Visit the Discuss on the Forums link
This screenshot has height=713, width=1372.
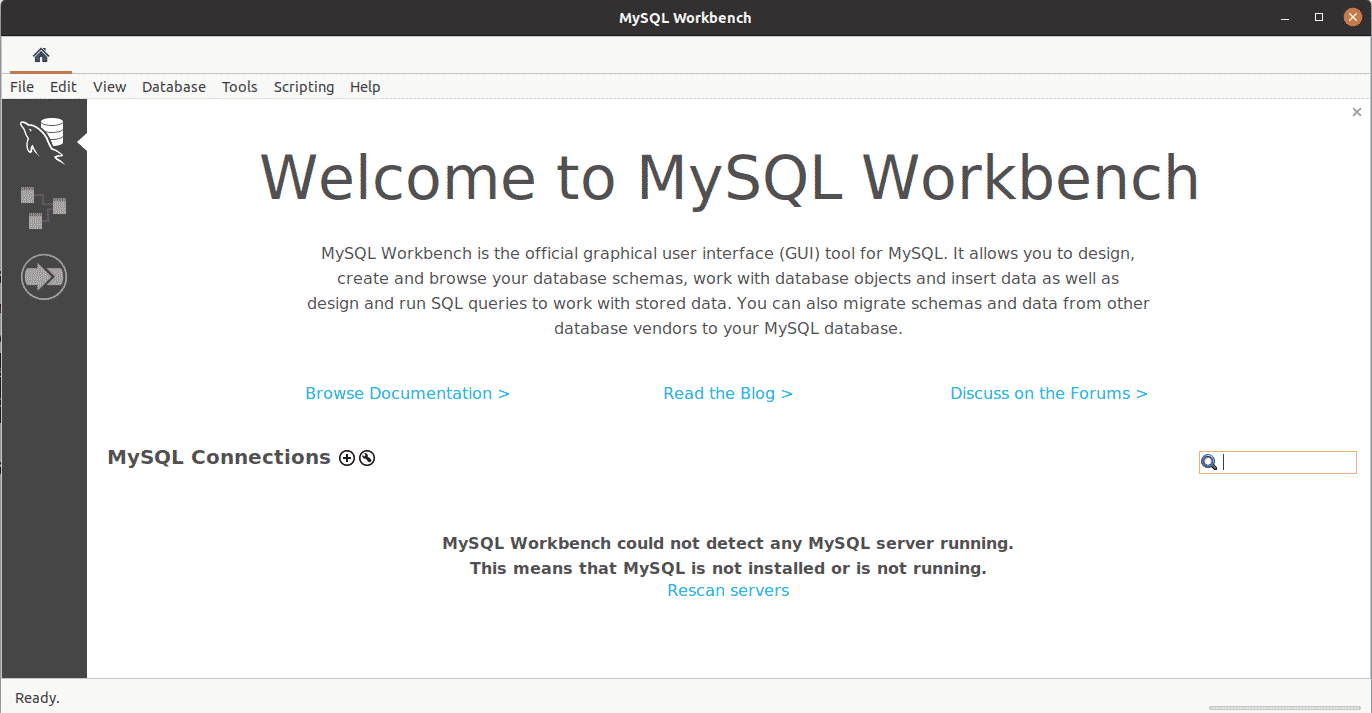(x=1049, y=394)
